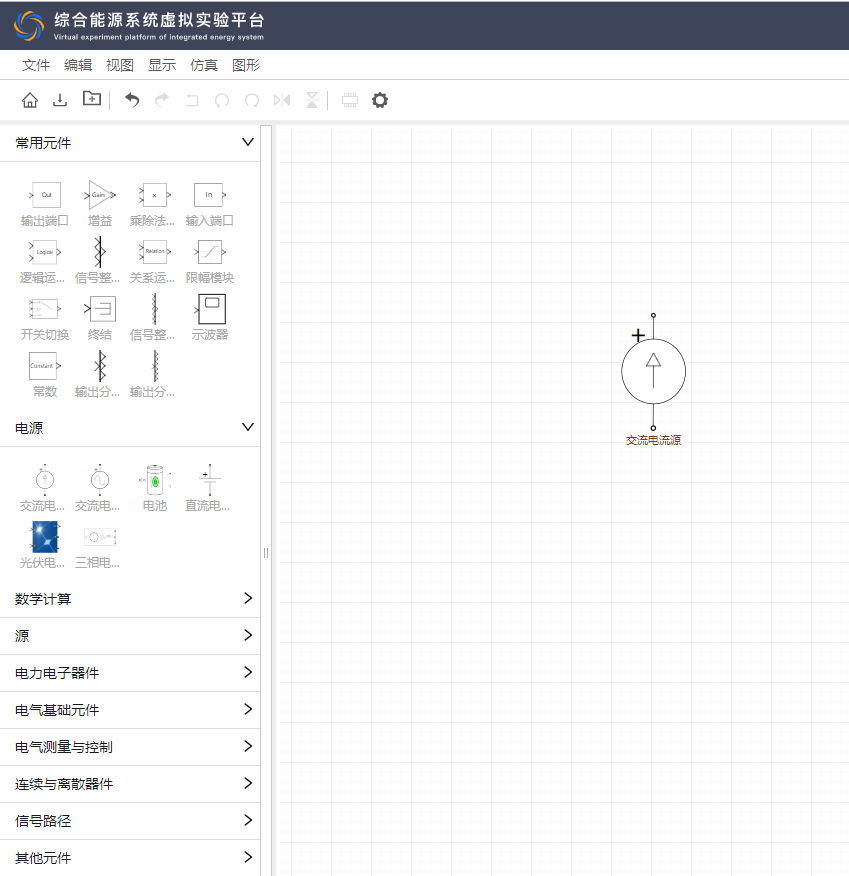849x876 pixels.
Task: Expand the 数学计算 section
Action: [x=248, y=598]
